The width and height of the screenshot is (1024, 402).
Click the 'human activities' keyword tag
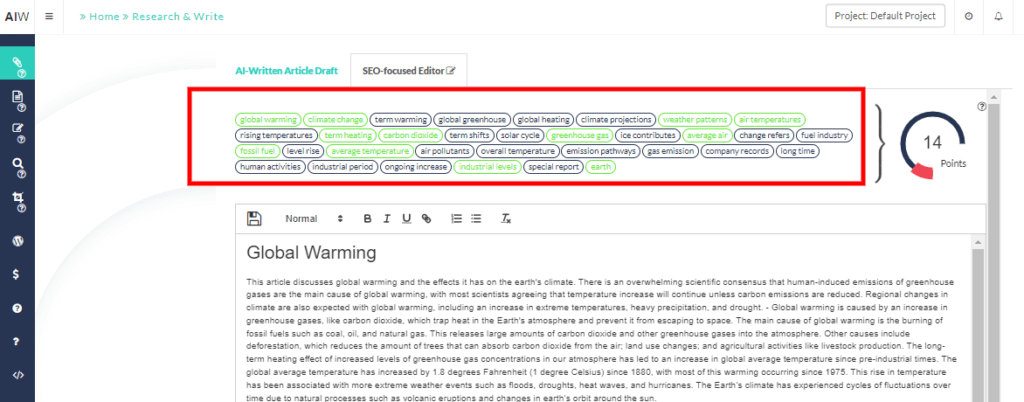click(x=270, y=166)
